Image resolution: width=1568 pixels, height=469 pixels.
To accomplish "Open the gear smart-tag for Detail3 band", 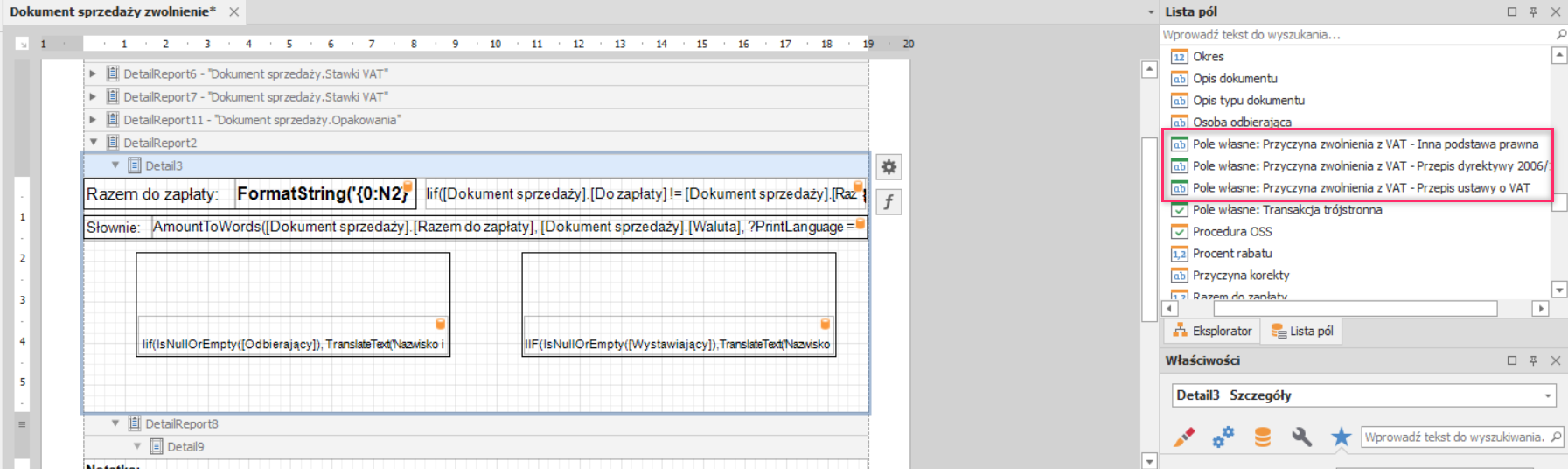I will 889,167.
